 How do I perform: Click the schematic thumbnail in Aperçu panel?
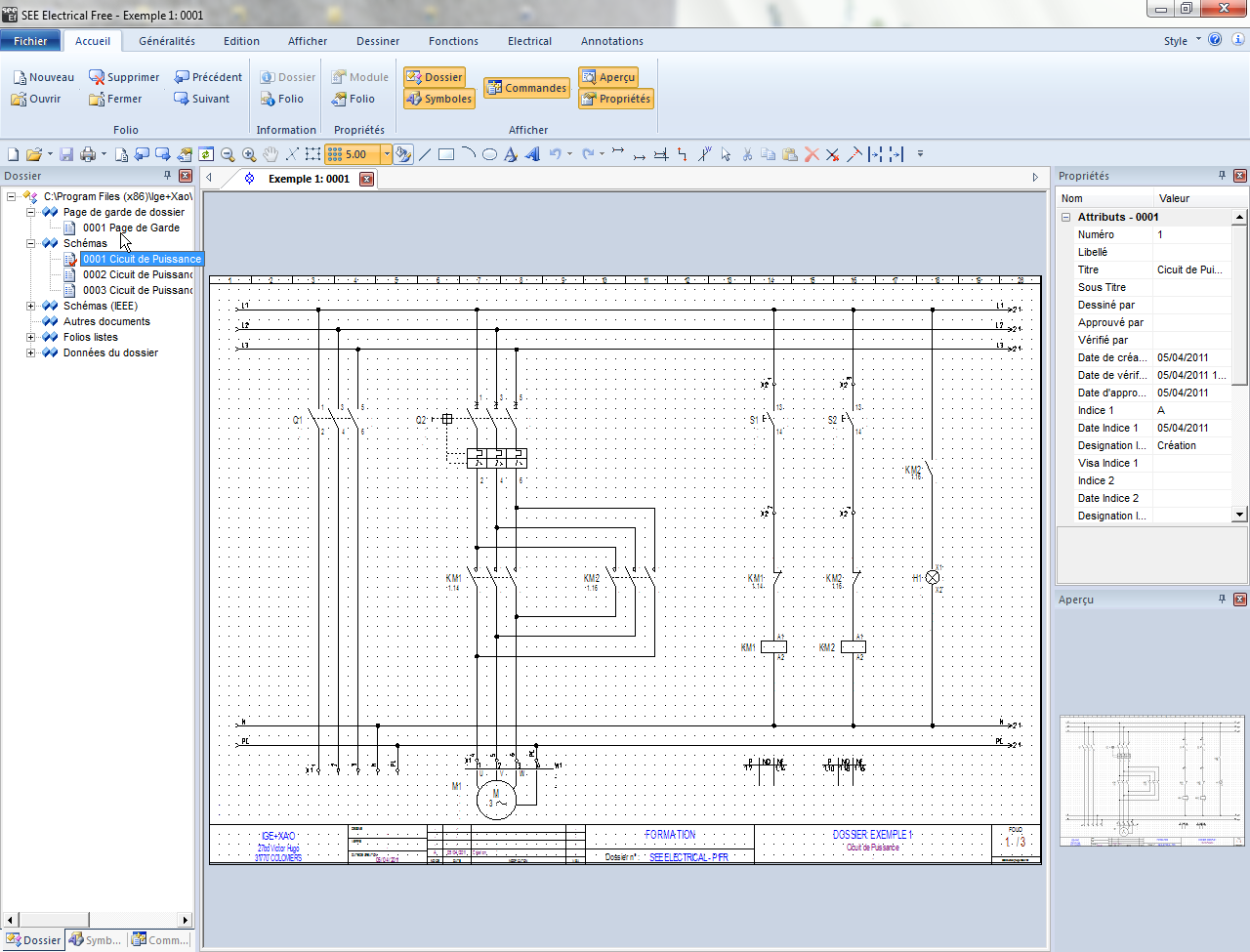1151,781
